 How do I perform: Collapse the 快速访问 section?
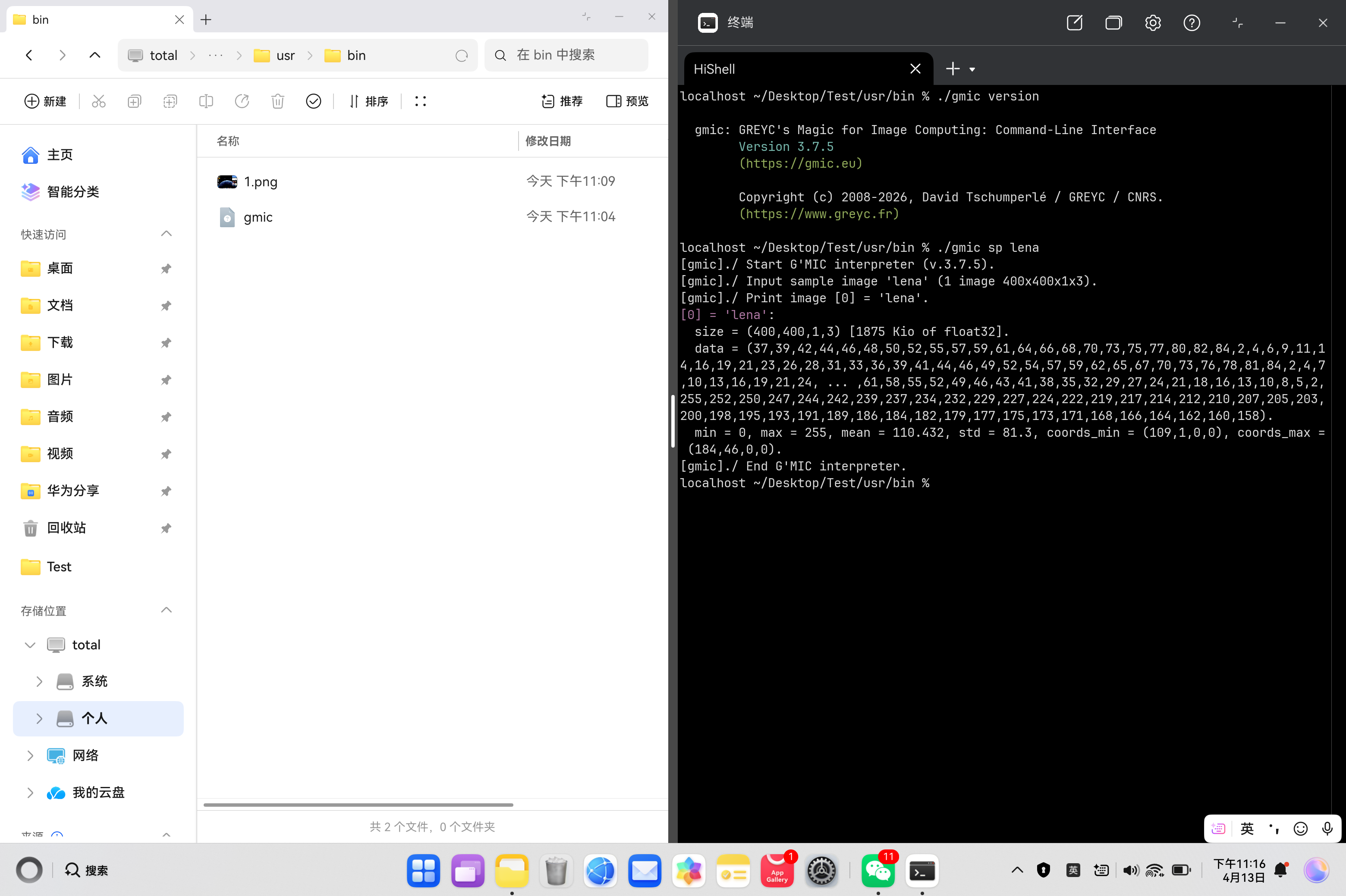[x=167, y=234]
